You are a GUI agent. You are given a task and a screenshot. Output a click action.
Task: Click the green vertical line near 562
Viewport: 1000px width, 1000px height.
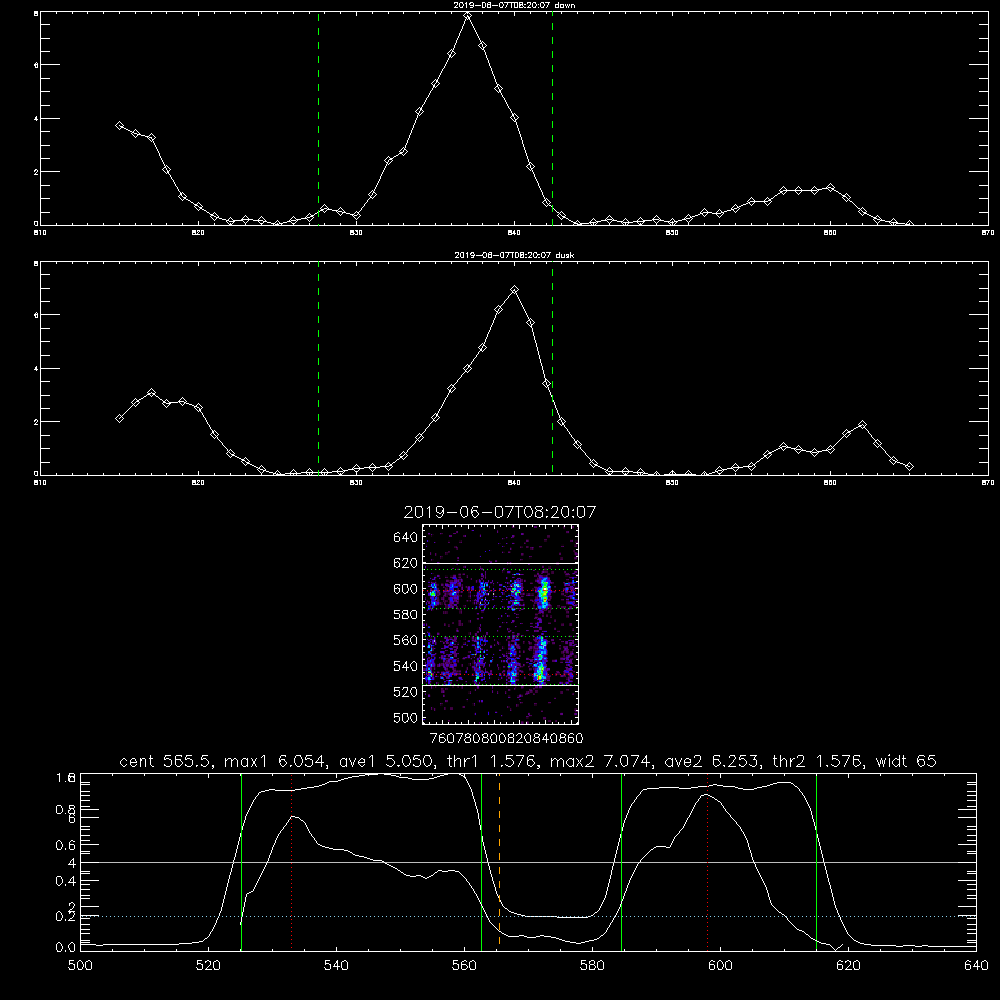[x=482, y=861]
